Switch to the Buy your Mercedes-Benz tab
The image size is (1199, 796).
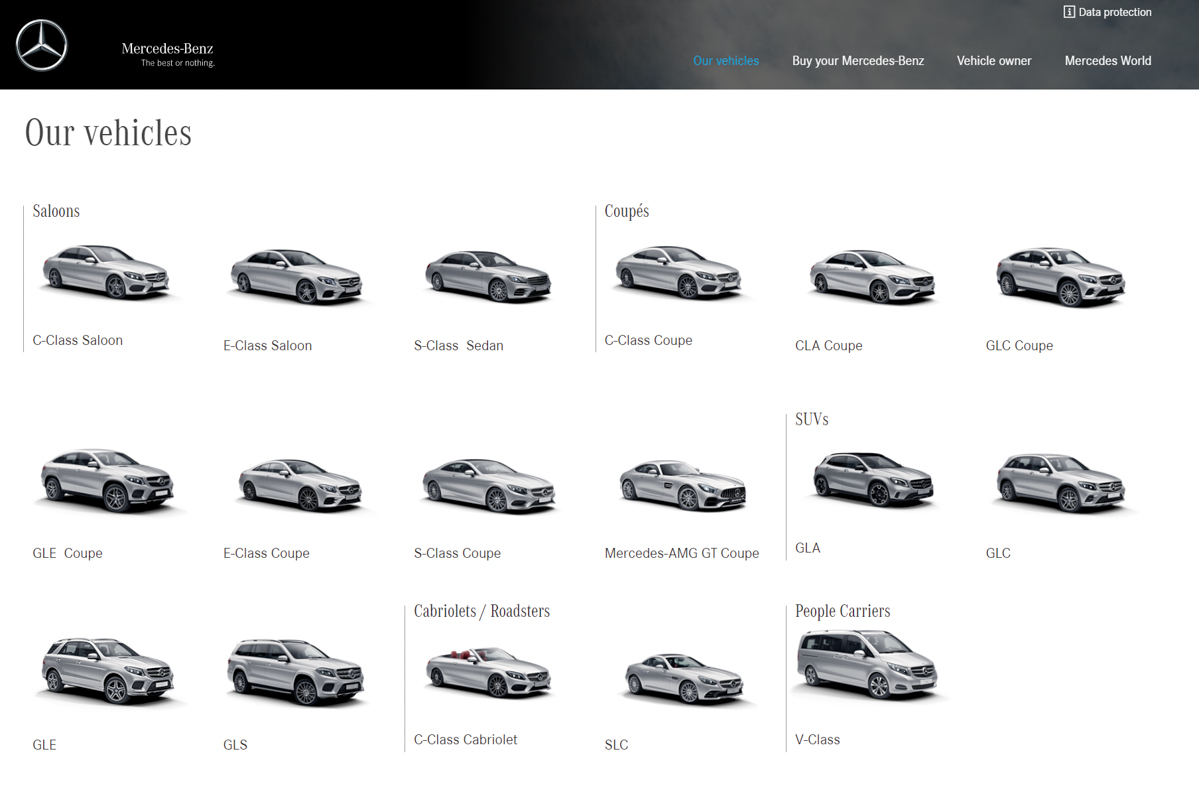(x=858, y=61)
